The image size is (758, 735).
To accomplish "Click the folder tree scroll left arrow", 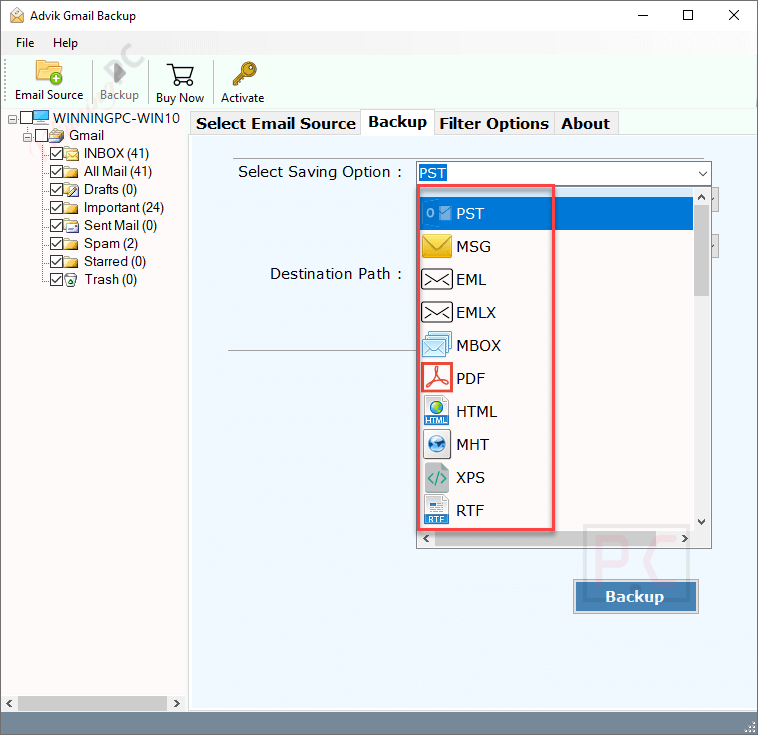I will click(x=9, y=703).
